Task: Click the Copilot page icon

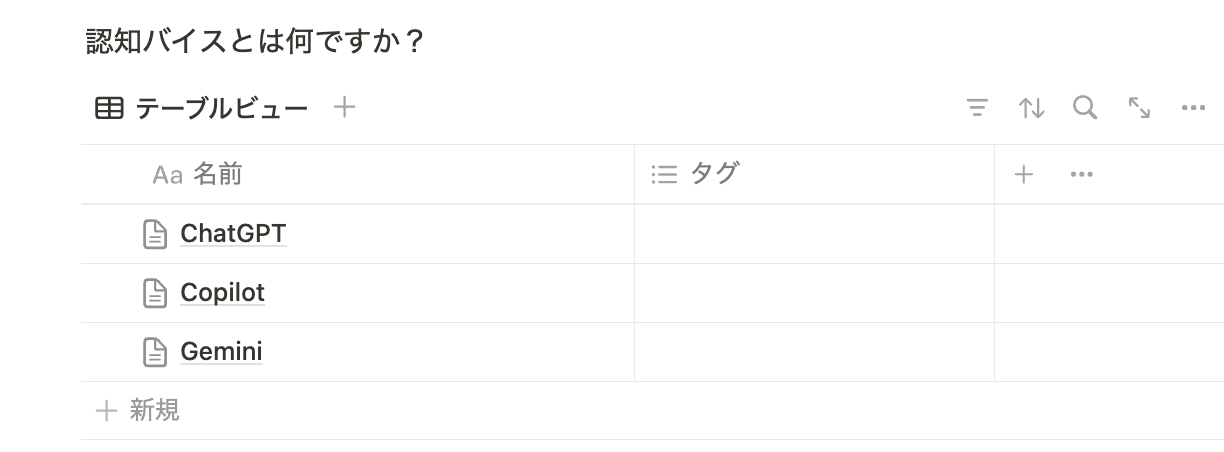Action: pyautogui.click(x=155, y=293)
